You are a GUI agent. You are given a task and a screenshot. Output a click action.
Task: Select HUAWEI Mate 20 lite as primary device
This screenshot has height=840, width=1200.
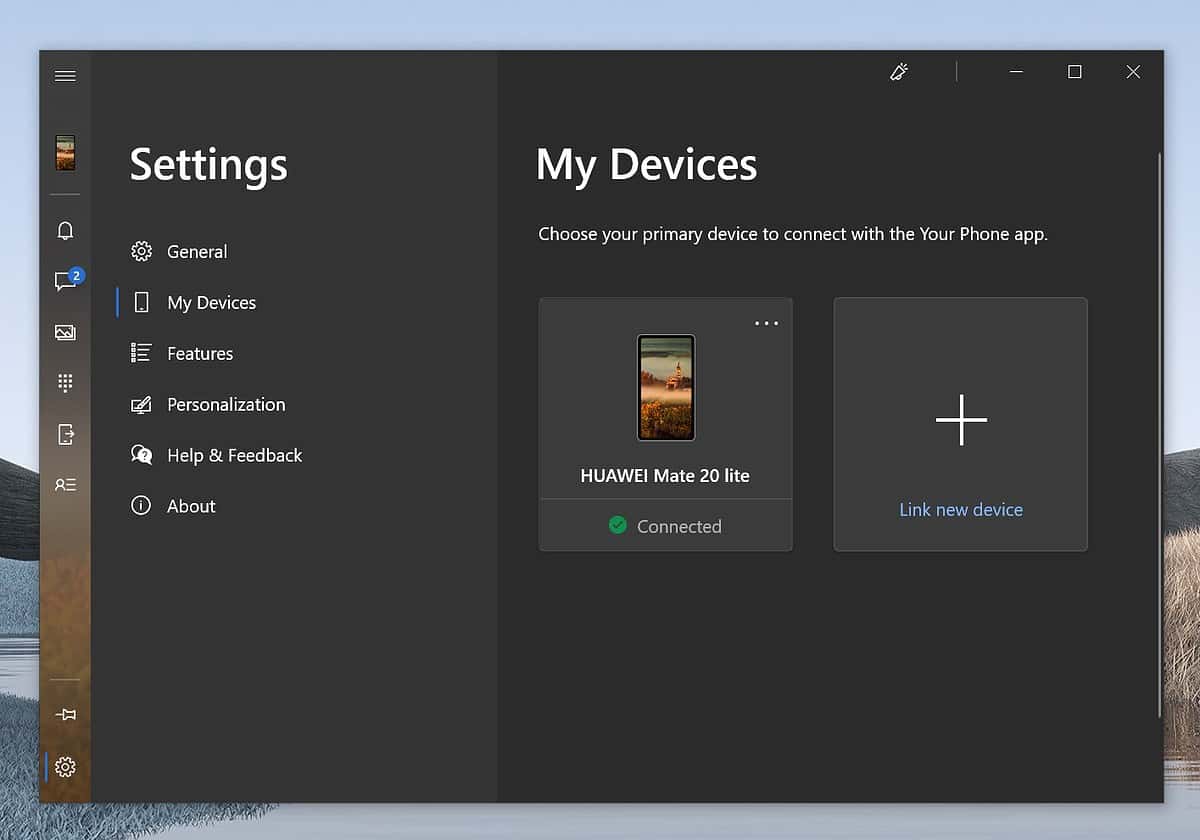click(x=665, y=424)
